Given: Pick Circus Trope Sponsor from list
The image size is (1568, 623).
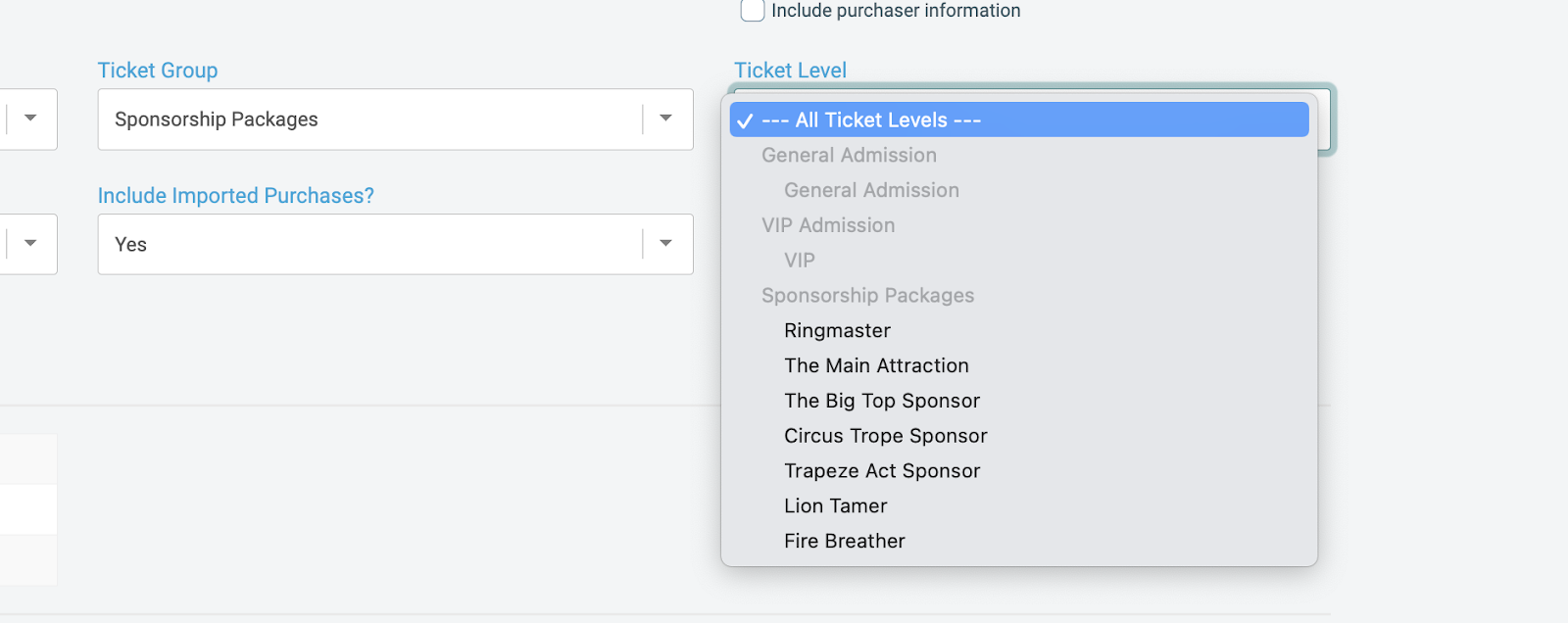Looking at the screenshot, I should (x=885, y=437).
